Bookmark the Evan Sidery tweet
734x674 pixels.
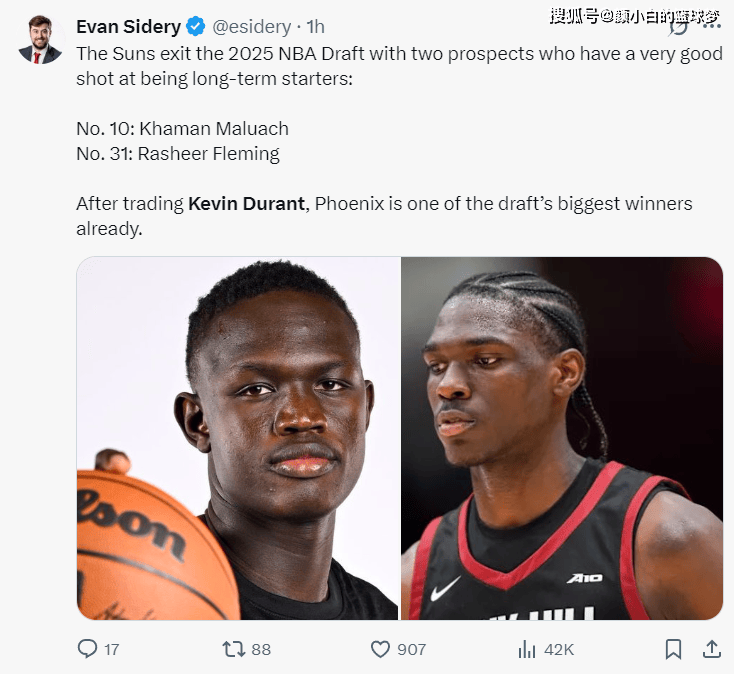(x=673, y=649)
